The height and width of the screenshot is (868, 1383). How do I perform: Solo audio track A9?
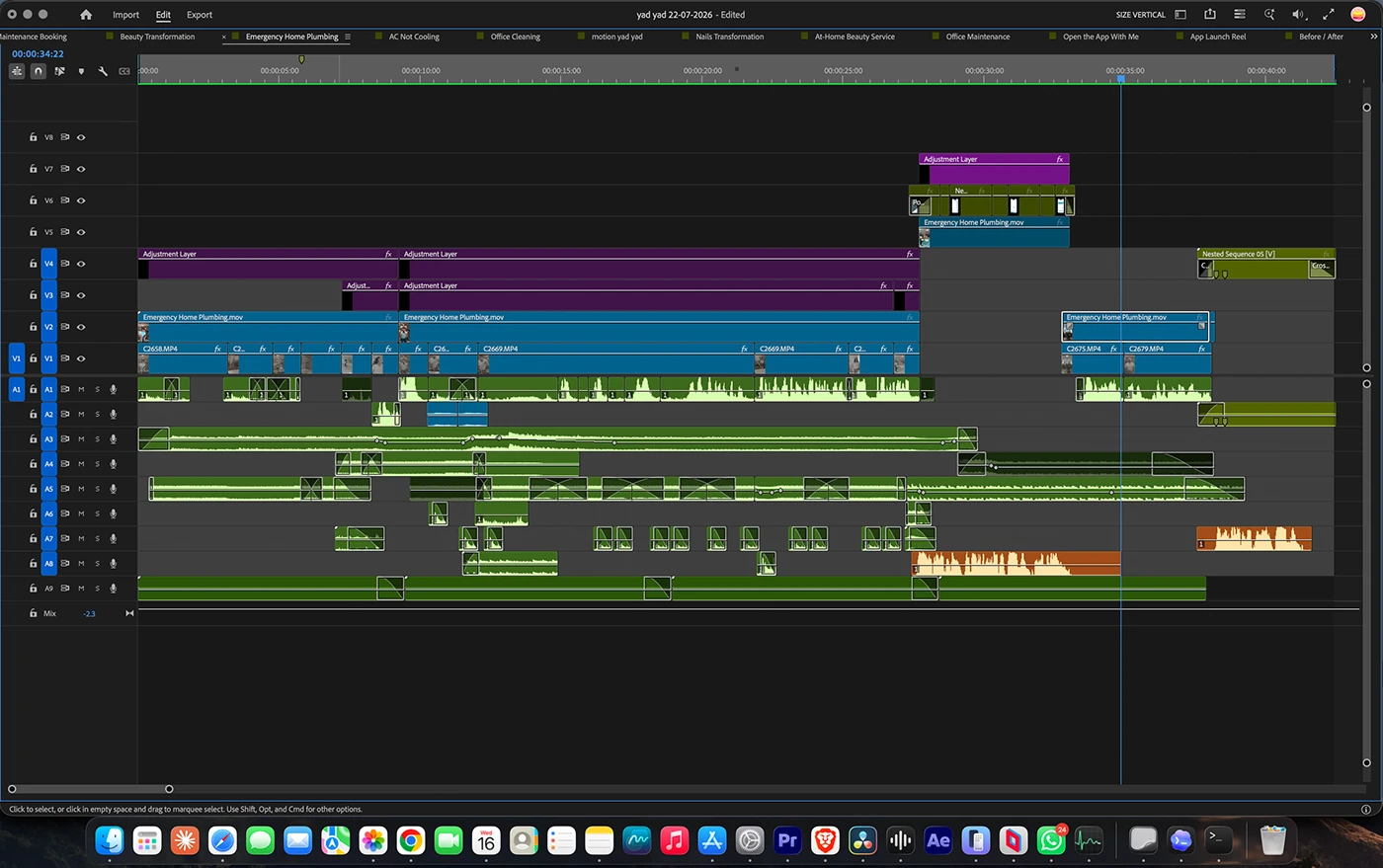pyautogui.click(x=97, y=589)
